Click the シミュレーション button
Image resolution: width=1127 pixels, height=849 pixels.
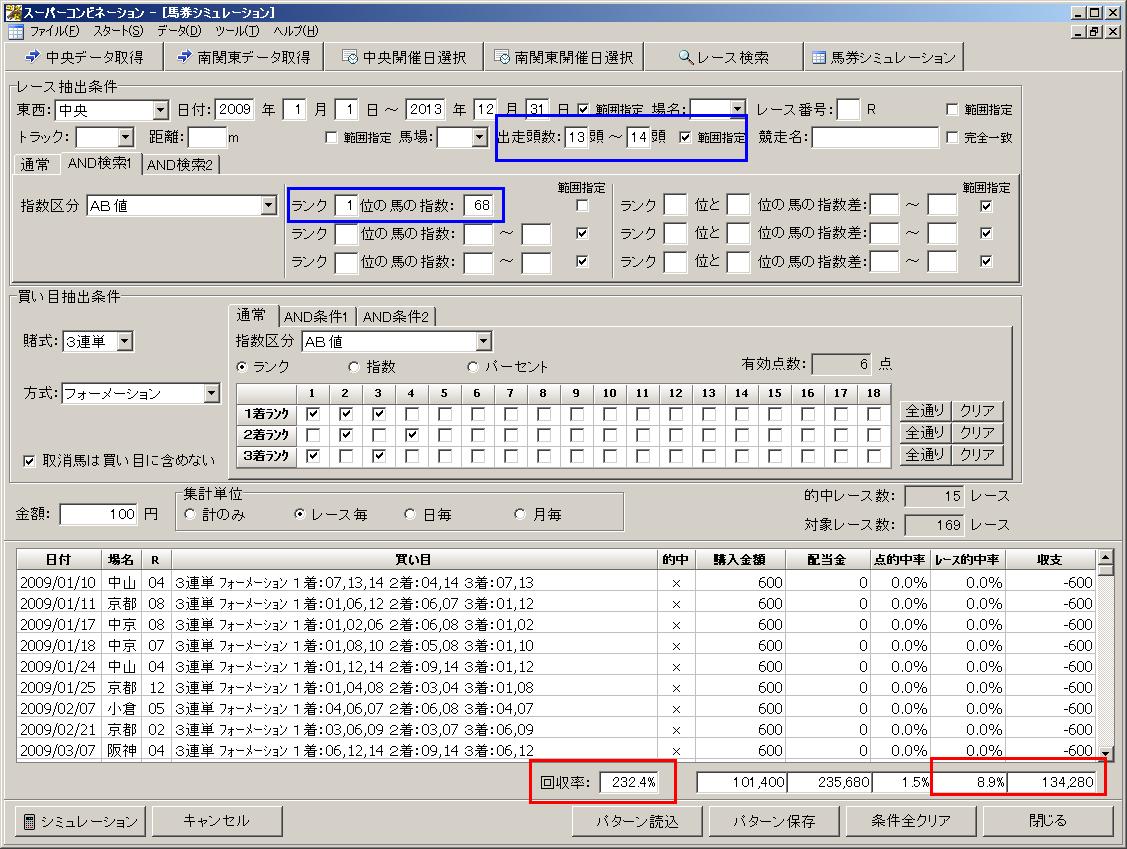[80, 821]
